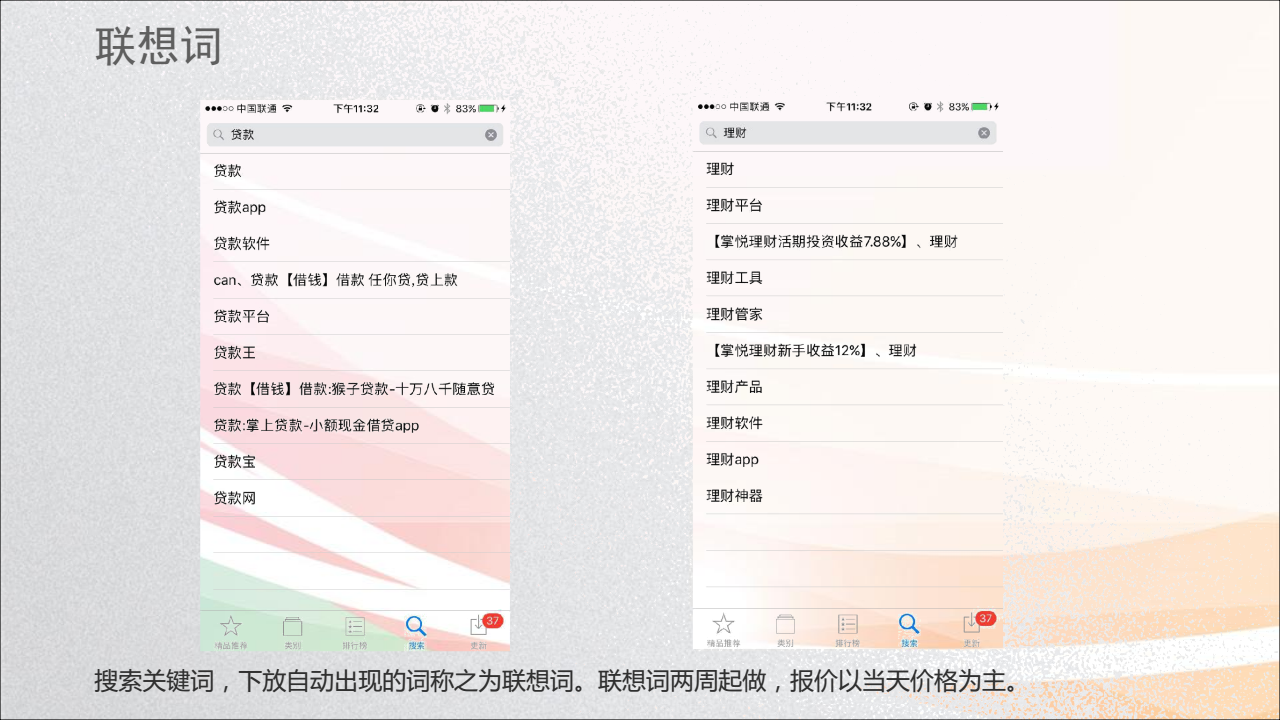This screenshot has height=720, width=1280.
Task: Click into the 贷款 search input field
Action: click(x=350, y=135)
